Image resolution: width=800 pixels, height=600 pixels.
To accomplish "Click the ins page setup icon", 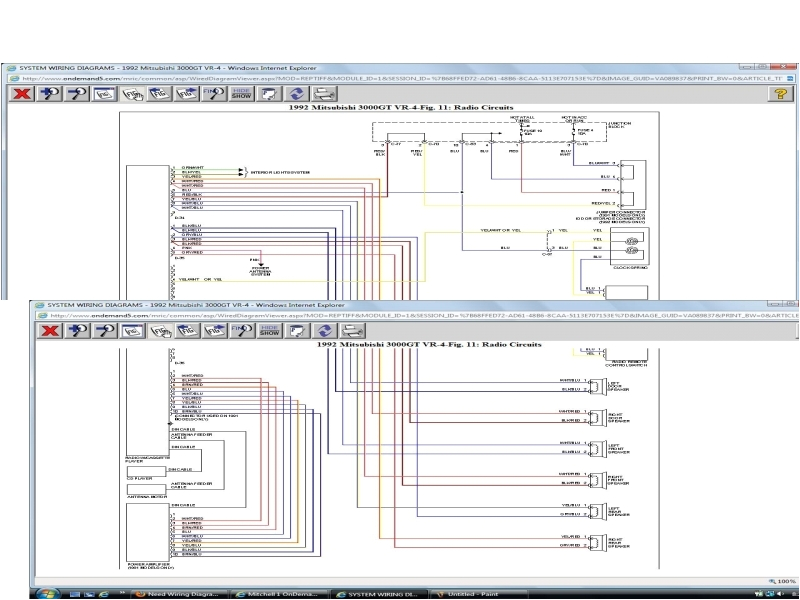I will point(103,92).
